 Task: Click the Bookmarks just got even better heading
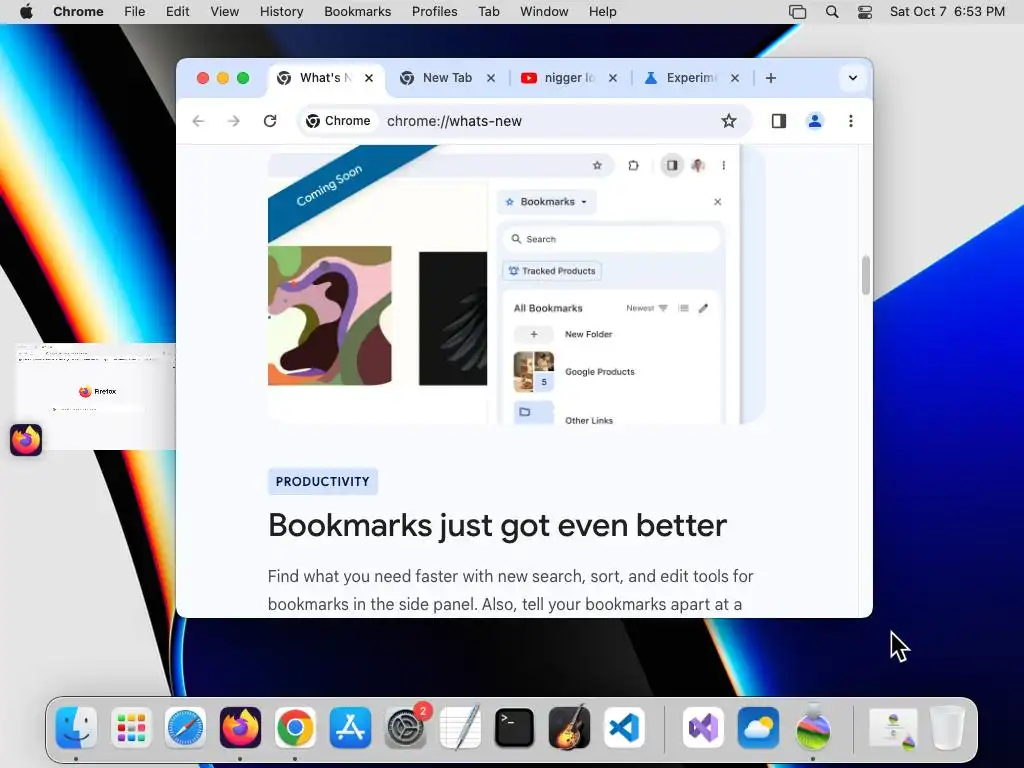tap(497, 525)
